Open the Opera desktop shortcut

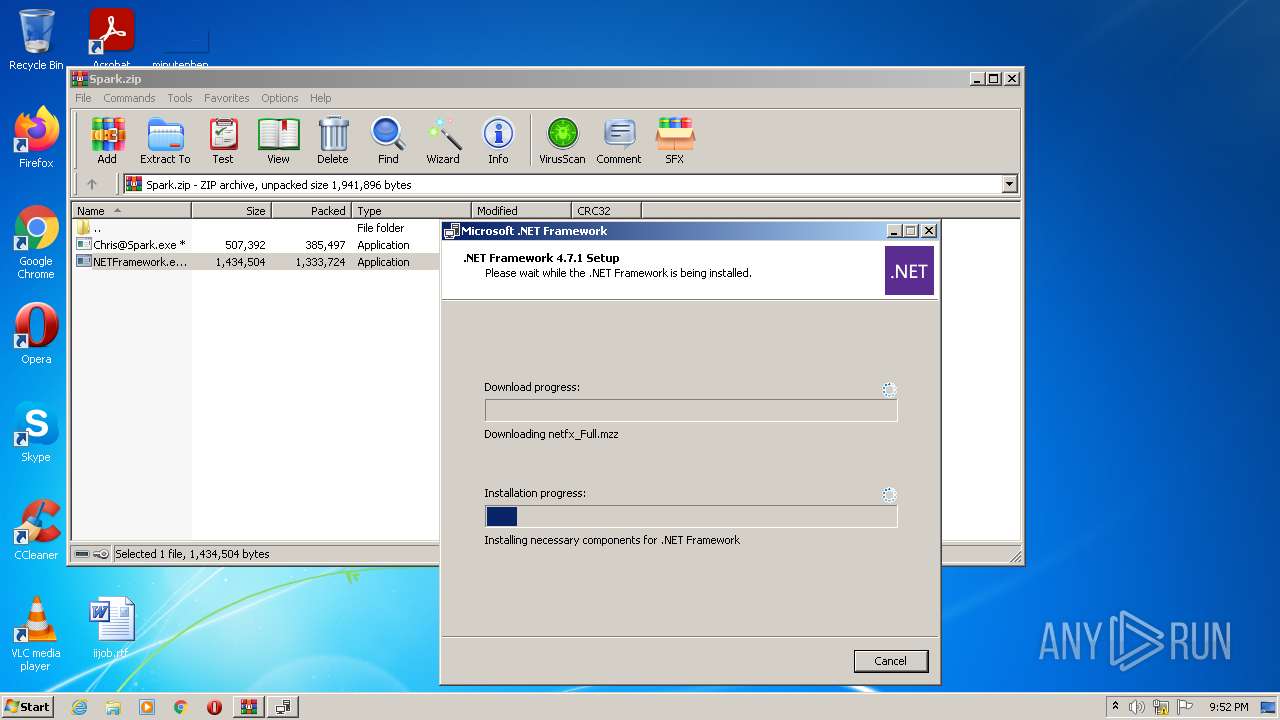pos(36,334)
